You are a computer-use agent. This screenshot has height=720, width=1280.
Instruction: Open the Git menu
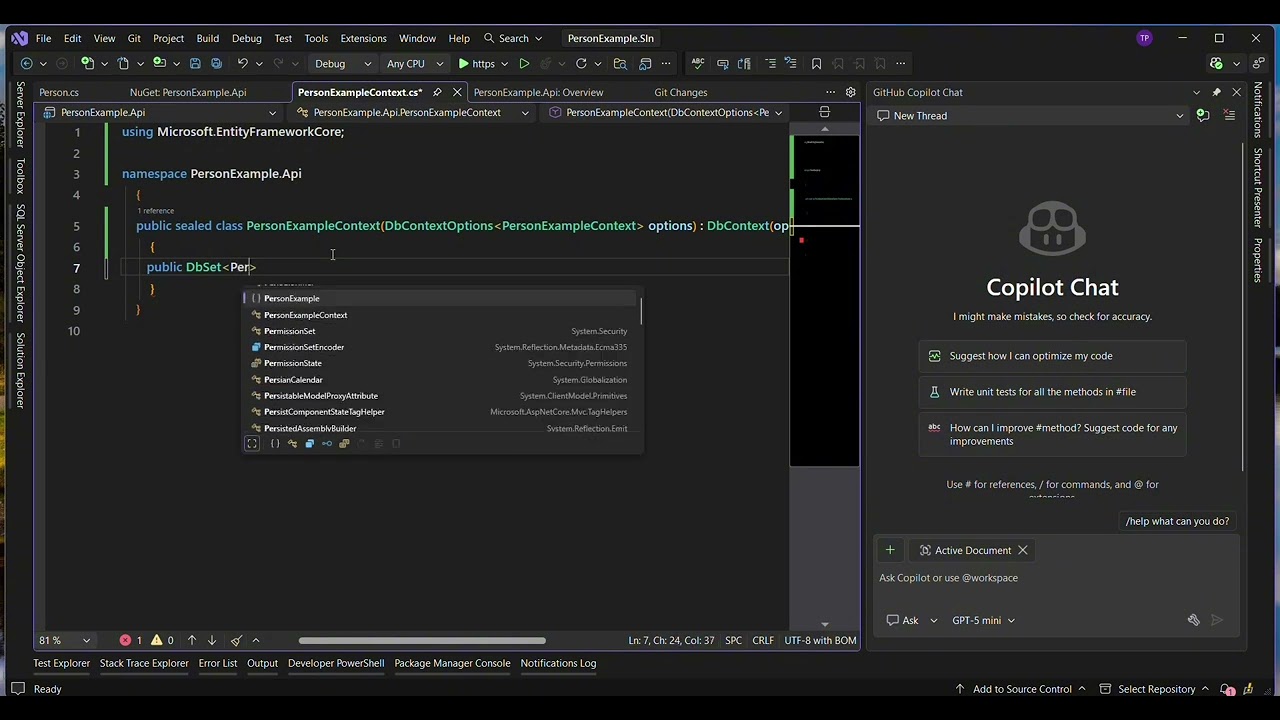(134, 38)
